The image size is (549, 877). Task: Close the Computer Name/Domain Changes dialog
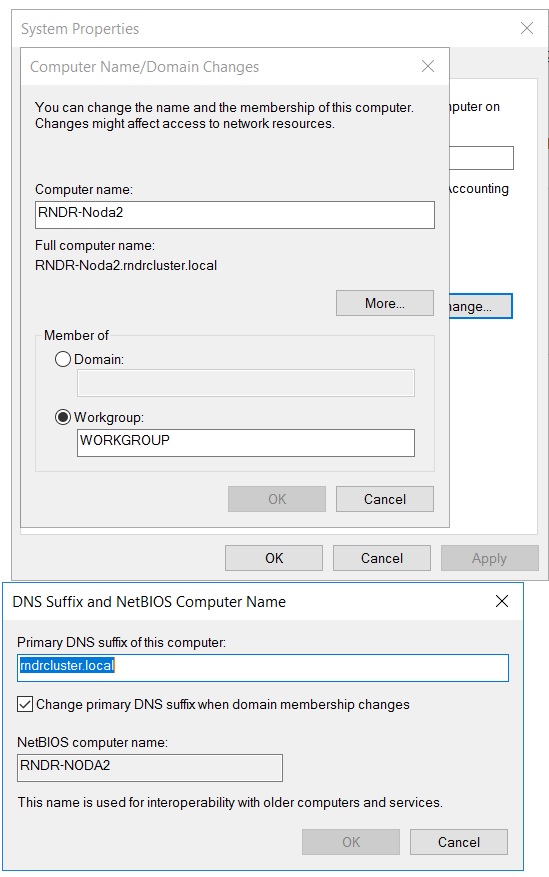point(428,67)
